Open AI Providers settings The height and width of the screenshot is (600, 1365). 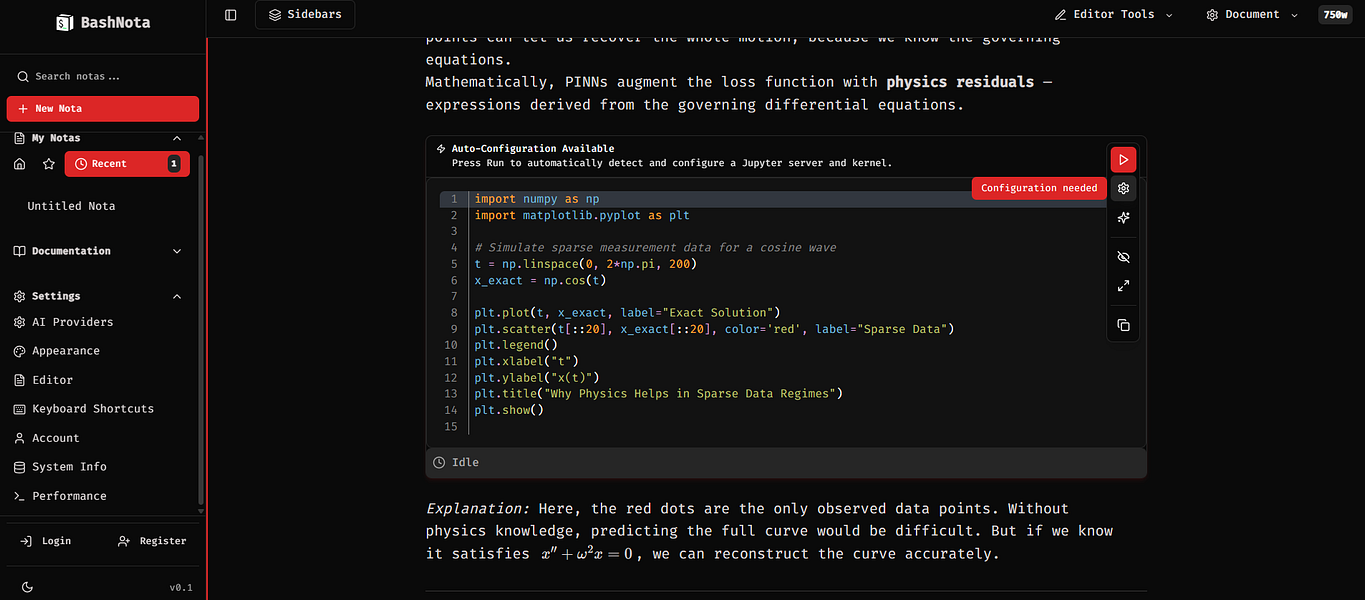pos(72,322)
